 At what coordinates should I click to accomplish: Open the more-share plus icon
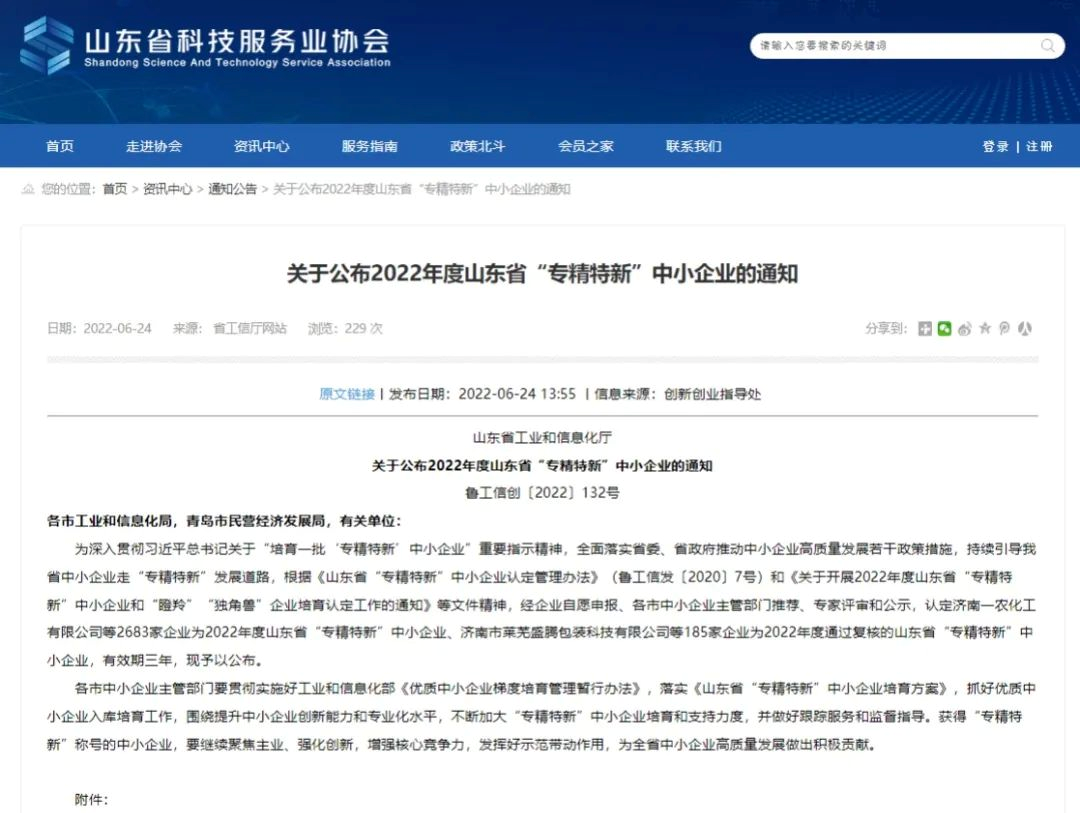tap(925, 328)
